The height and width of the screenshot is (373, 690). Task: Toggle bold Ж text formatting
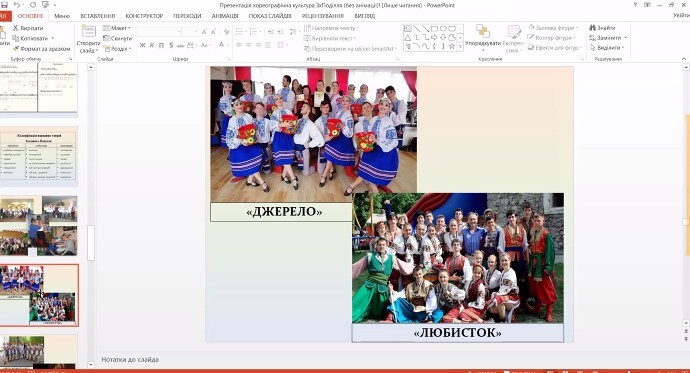(x=143, y=45)
